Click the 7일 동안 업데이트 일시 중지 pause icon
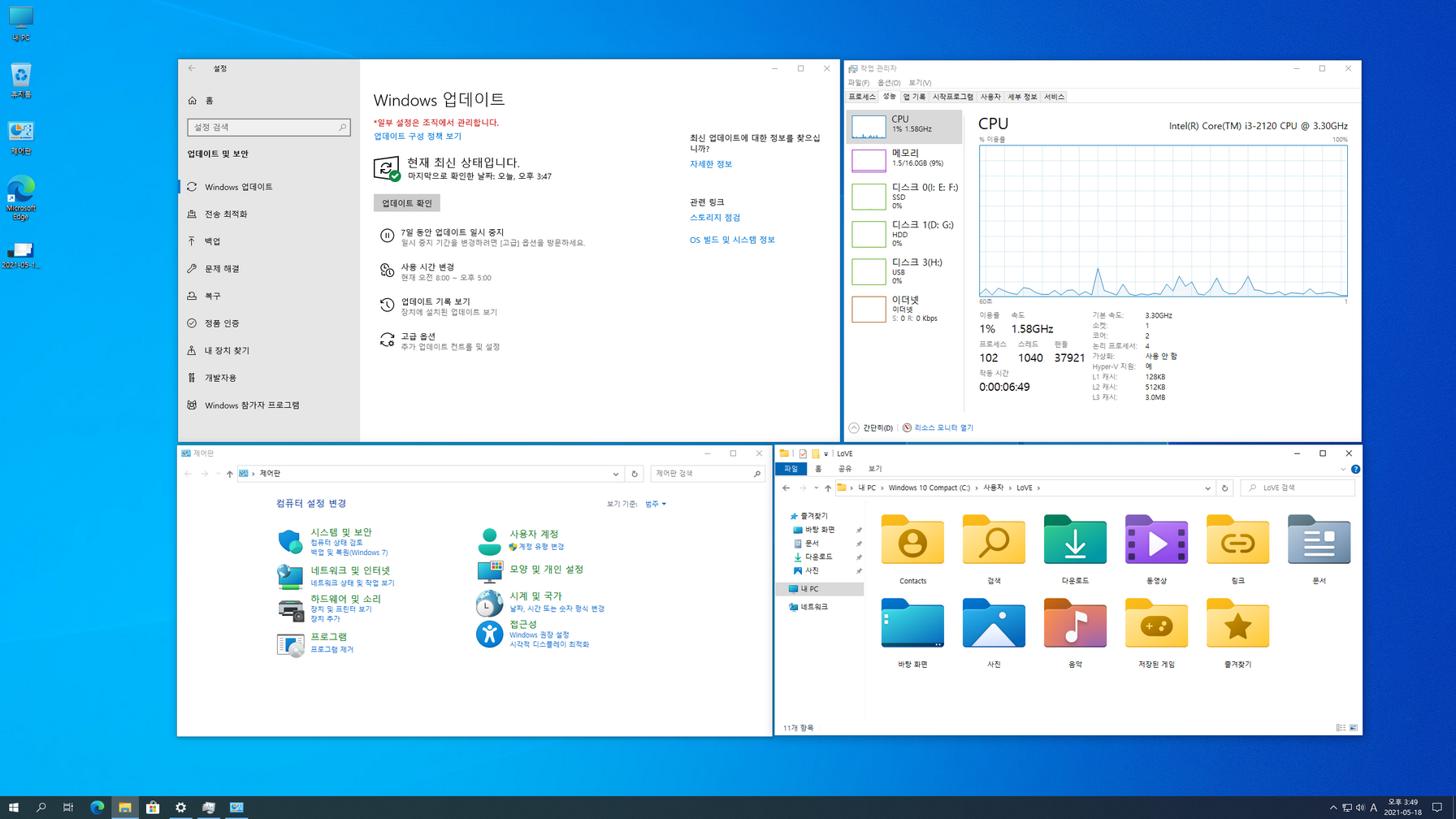This screenshot has height=819, width=1456. click(387, 236)
